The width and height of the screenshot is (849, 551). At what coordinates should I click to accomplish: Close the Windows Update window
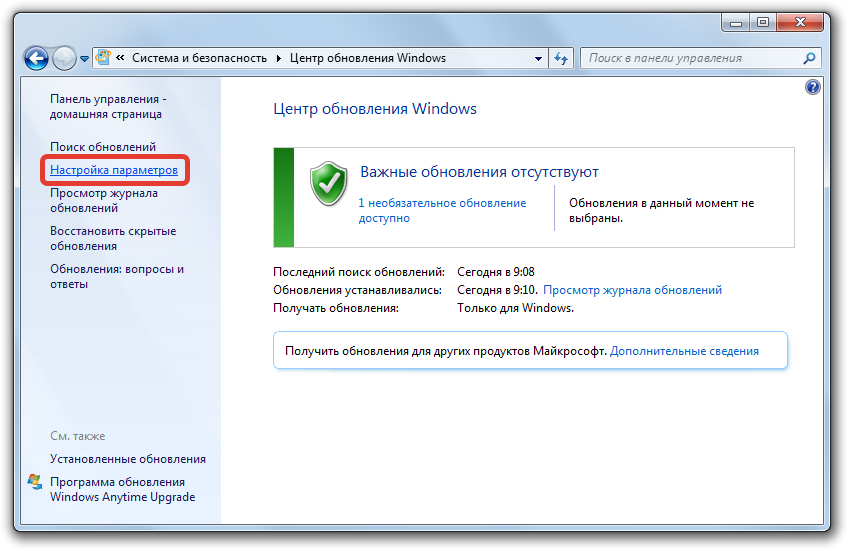800,22
